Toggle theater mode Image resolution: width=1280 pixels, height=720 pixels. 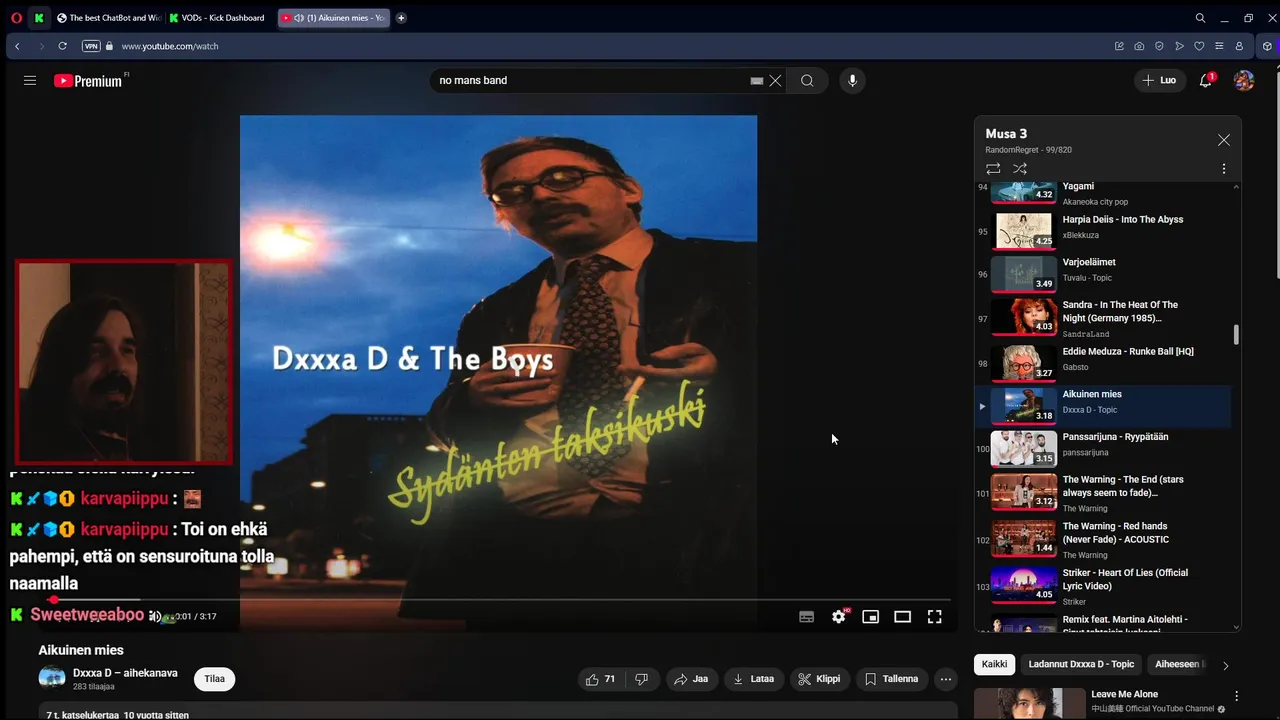tap(903, 617)
